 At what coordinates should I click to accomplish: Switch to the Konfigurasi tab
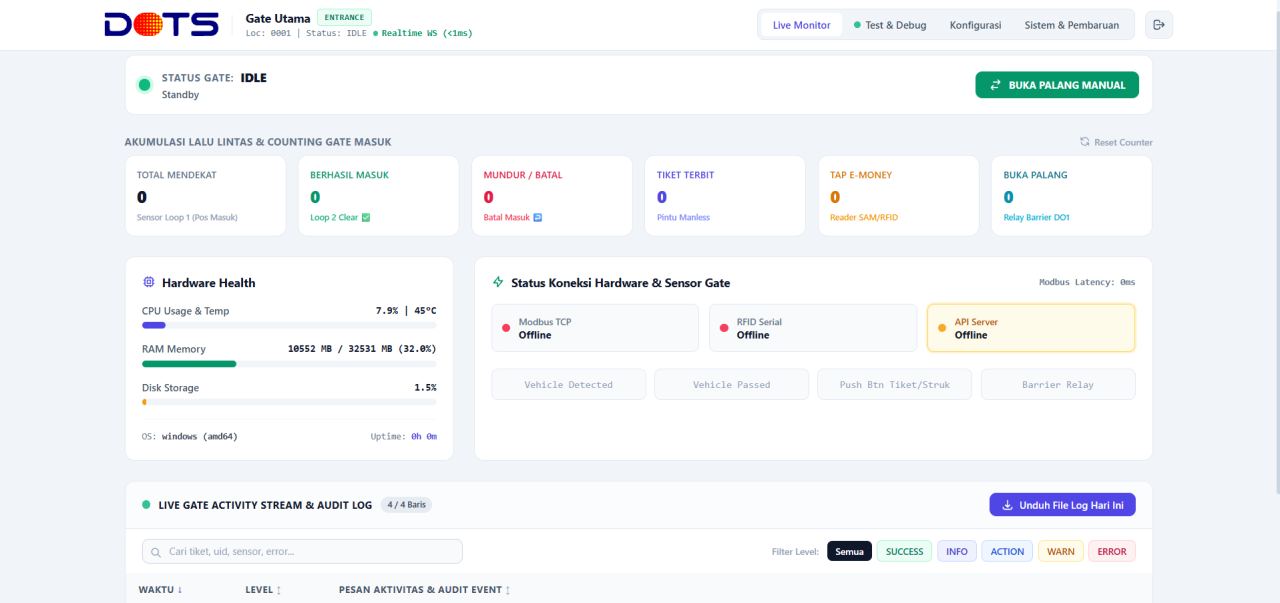tap(975, 25)
